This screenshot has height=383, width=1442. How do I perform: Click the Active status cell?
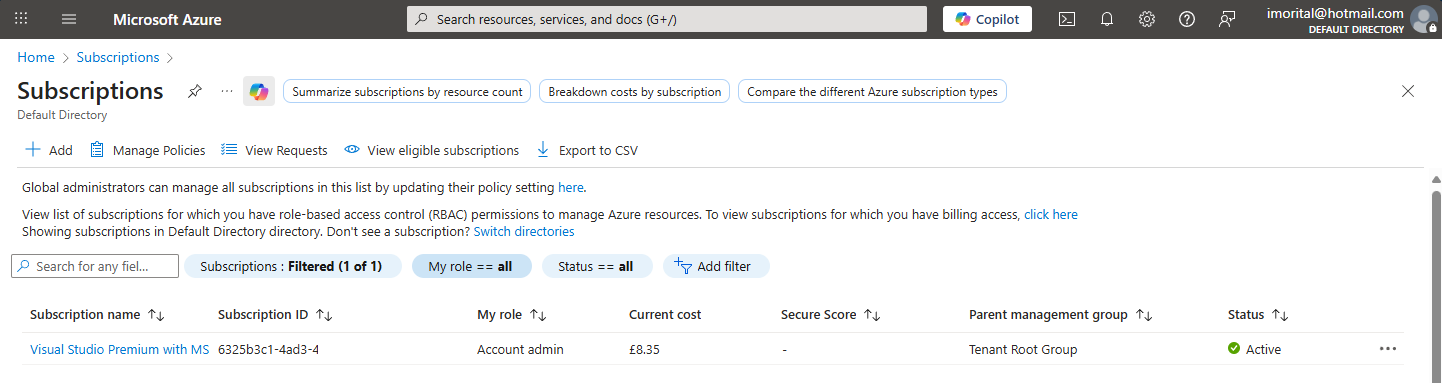click(x=1254, y=349)
